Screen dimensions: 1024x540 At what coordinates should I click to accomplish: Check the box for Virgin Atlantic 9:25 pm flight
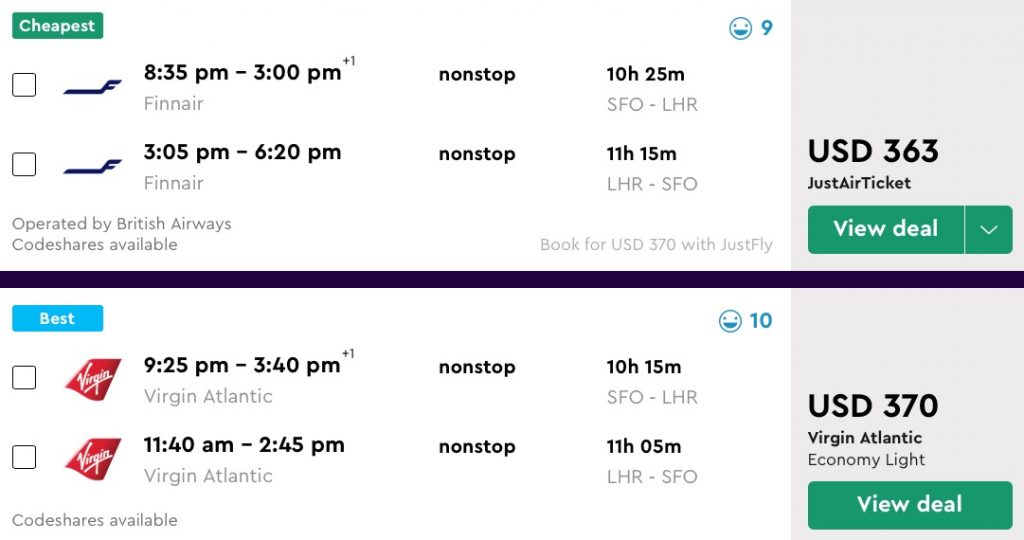[x=24, y=377]
